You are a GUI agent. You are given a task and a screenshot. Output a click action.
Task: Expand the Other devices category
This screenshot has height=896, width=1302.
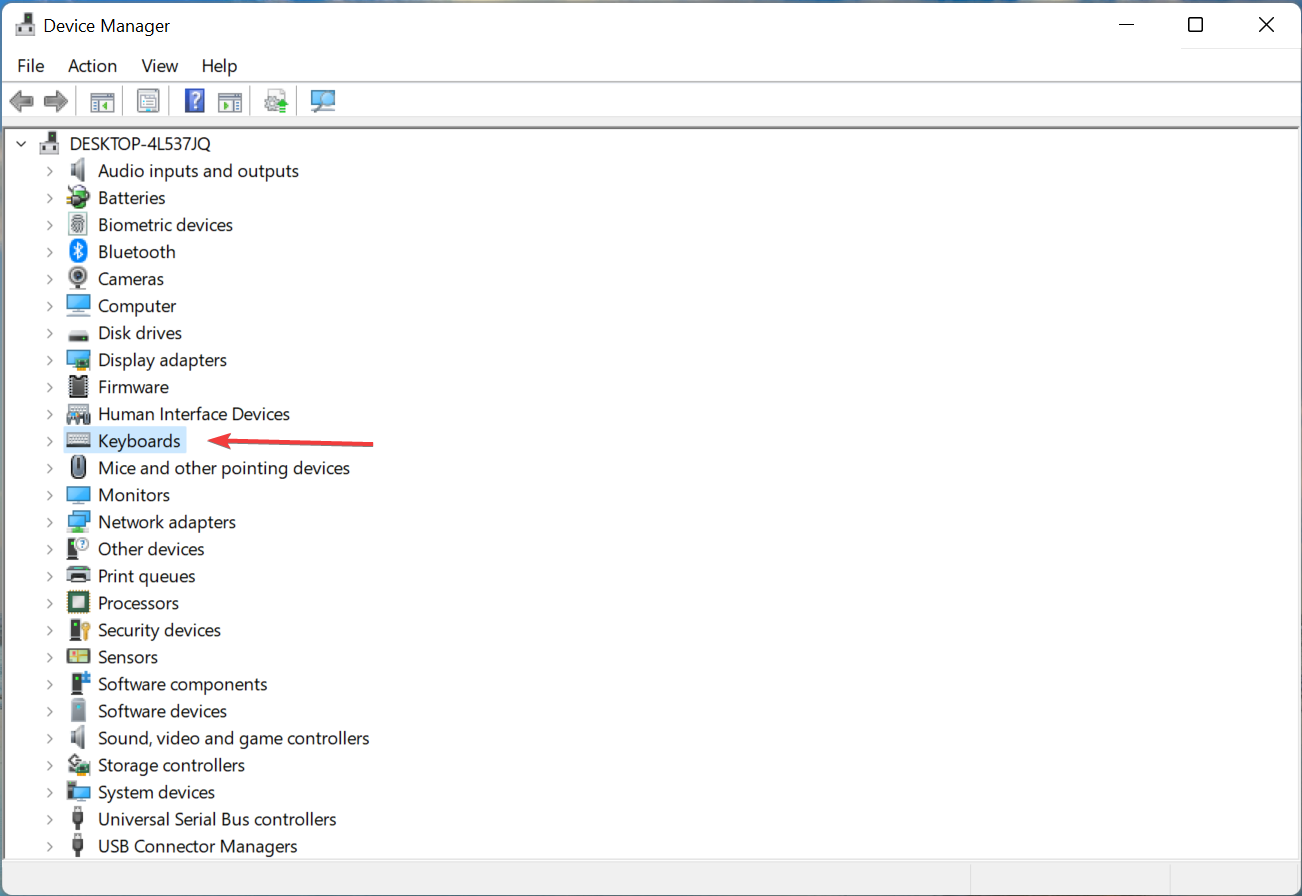(x=50, y=548)
